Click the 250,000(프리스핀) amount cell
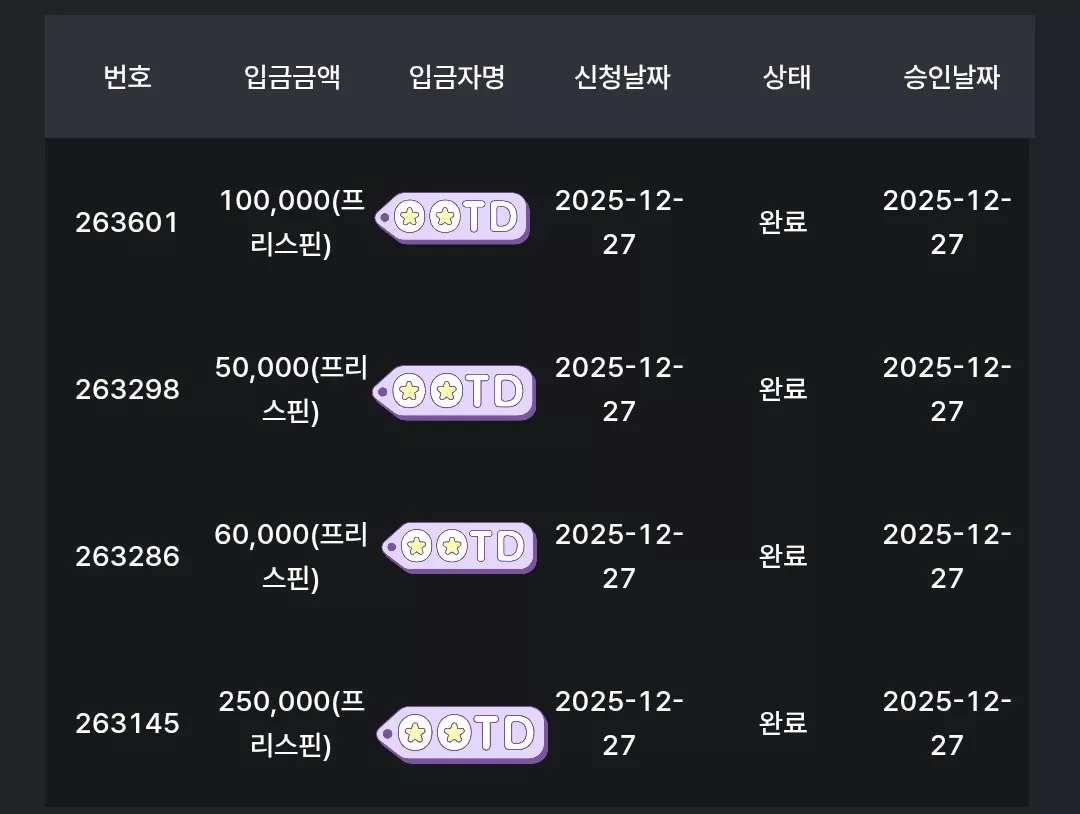Image resolution: width=1080 pixels, height=814 pixels. 292,724
